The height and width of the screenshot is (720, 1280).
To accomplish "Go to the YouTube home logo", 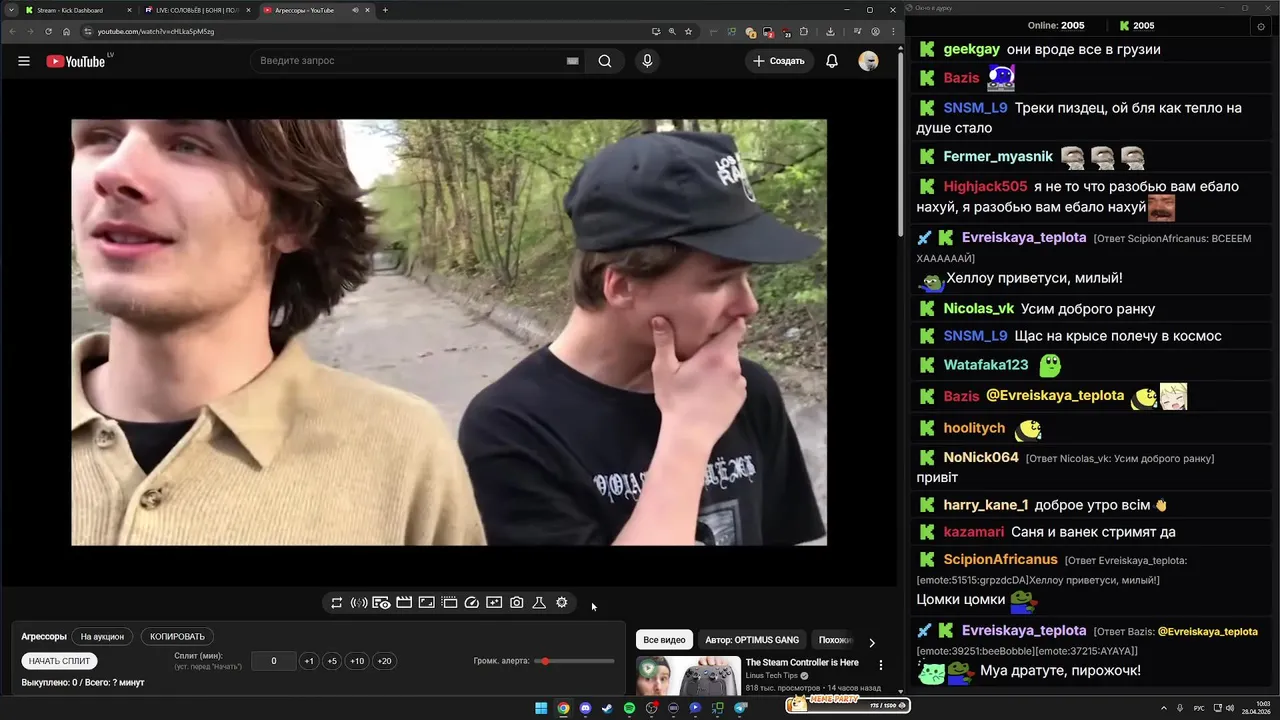I will click(76, 61).
